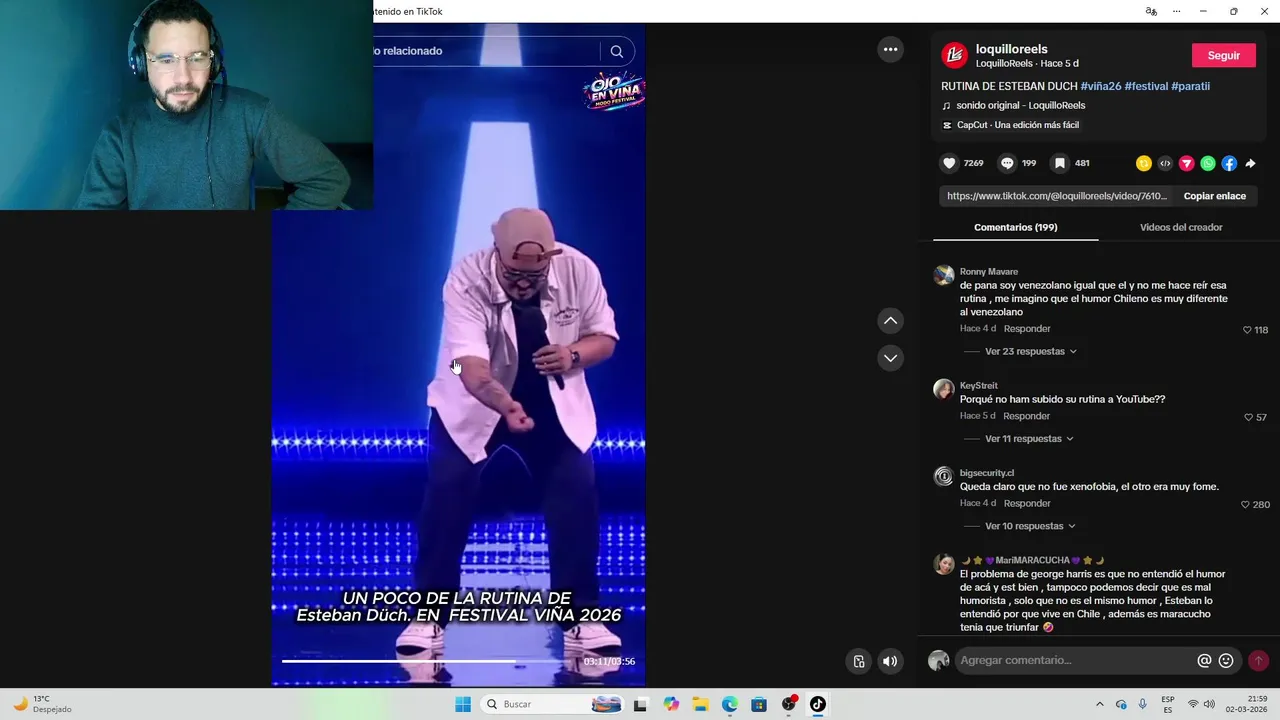
Task: Open Microsoft Edge from the taskbar
Action: (730, 704)
